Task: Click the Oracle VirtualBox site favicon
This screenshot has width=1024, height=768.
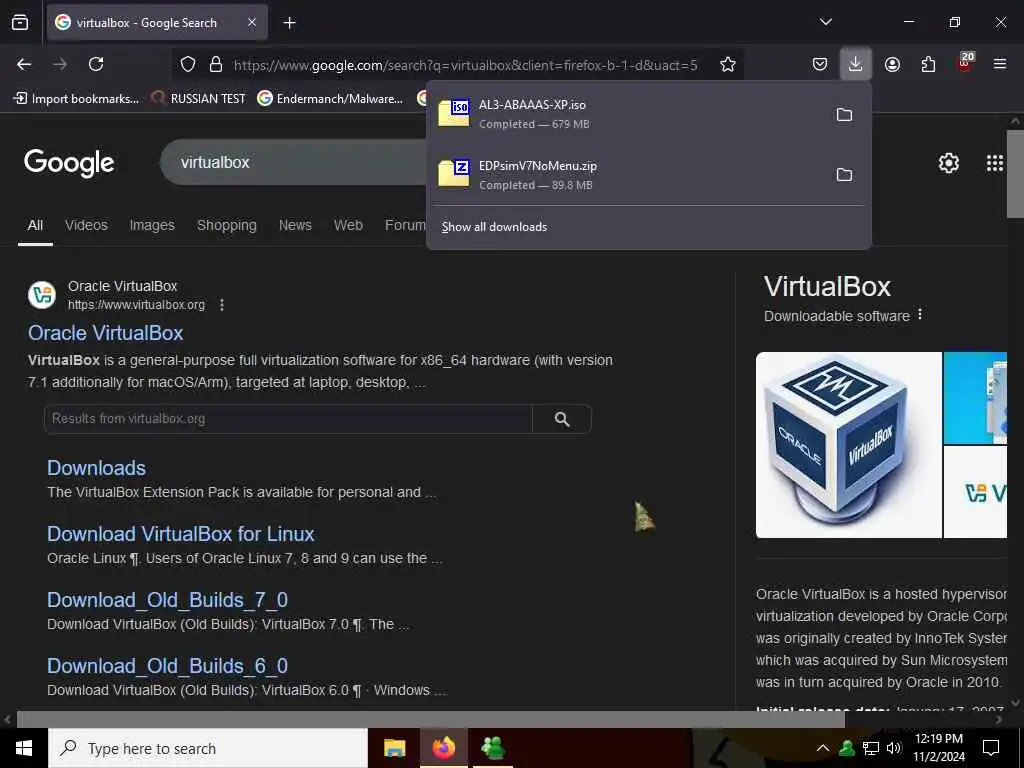Action: [x=42, y=295]
